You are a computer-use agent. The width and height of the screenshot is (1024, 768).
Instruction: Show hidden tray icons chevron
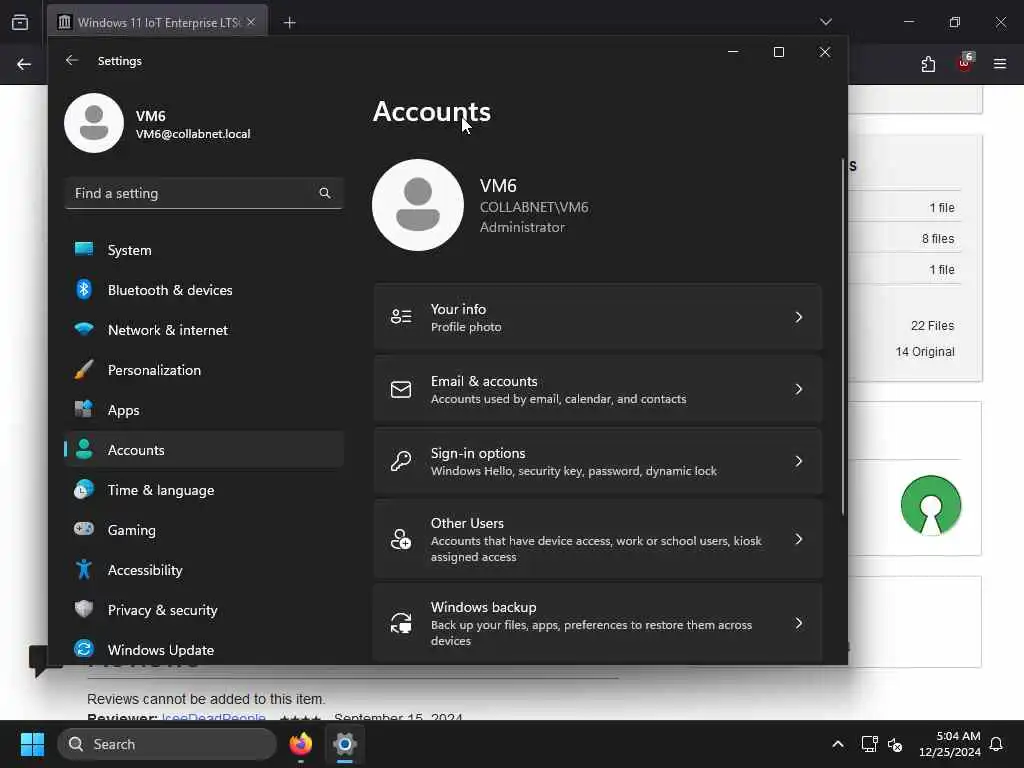838,744
